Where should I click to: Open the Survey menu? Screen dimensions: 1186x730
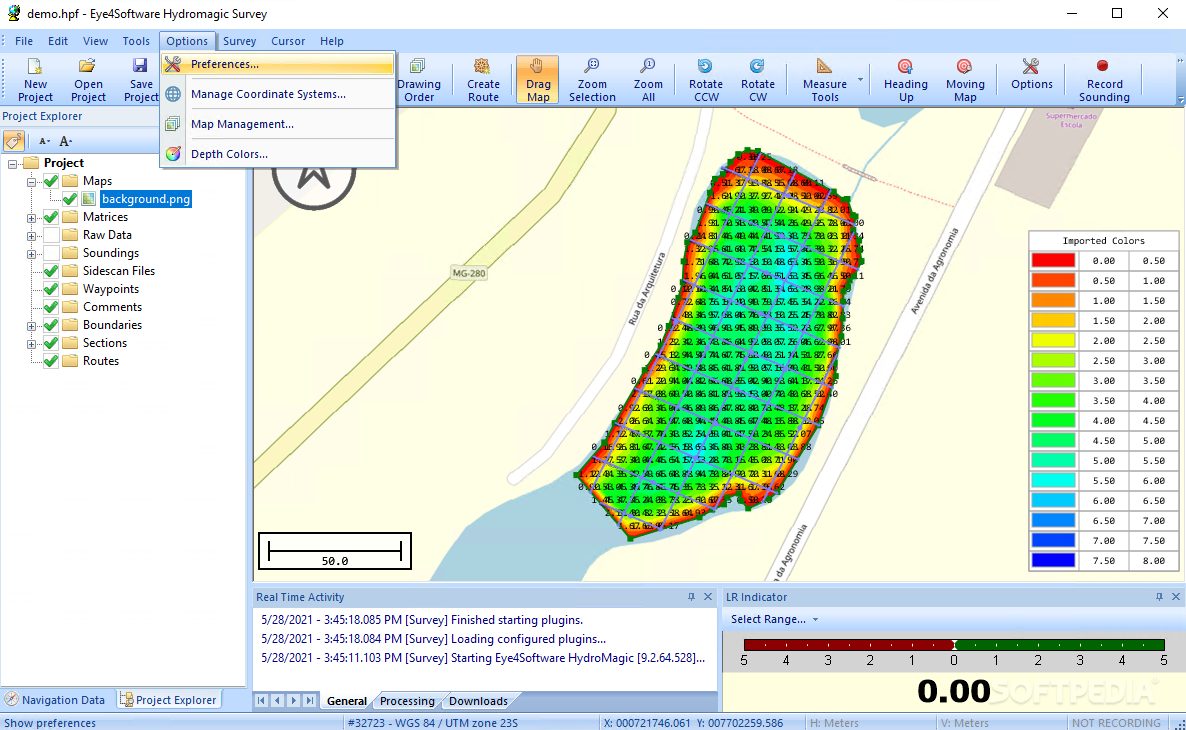tap(239, 41)
